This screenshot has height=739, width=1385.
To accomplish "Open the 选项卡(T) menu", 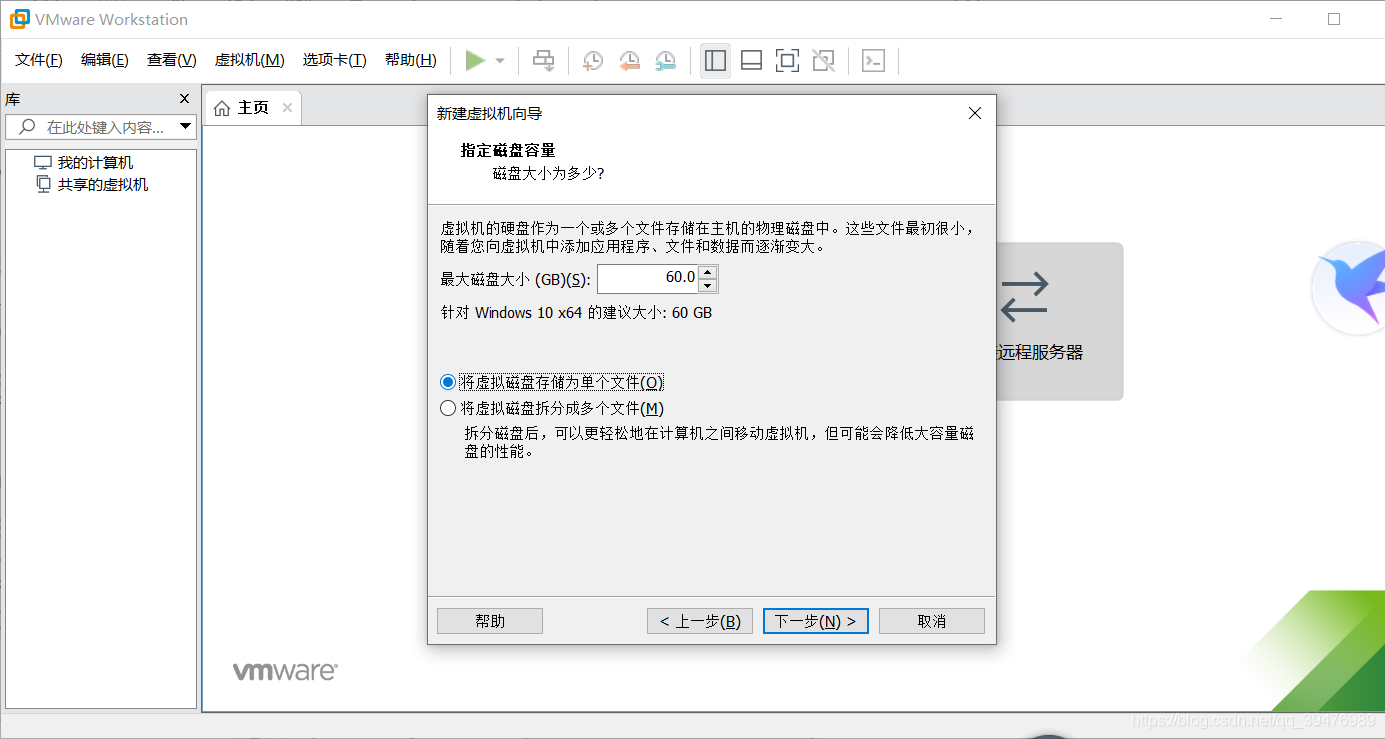I will click(x=335, y=60).
